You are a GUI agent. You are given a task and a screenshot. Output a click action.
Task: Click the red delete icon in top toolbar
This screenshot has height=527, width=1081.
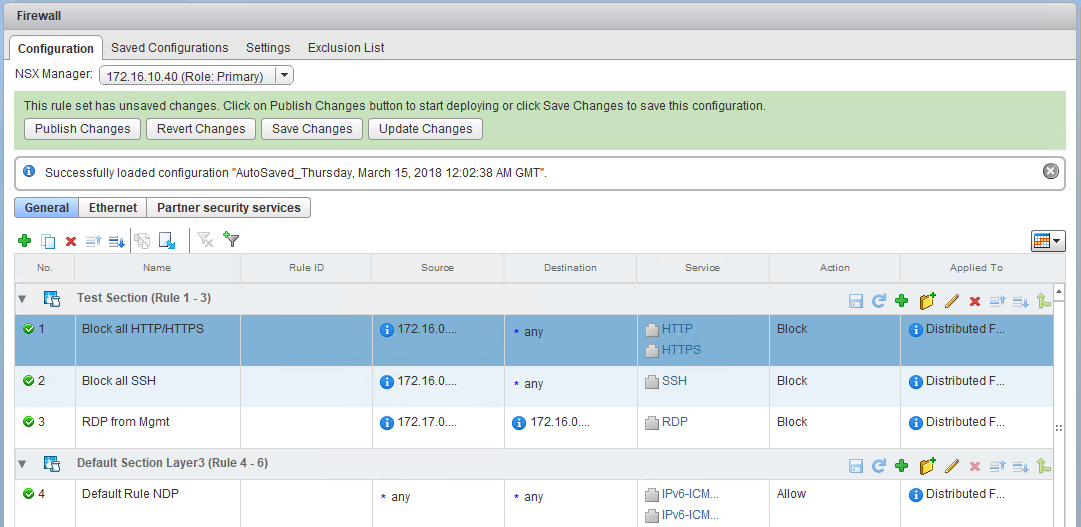coord(71,241)
